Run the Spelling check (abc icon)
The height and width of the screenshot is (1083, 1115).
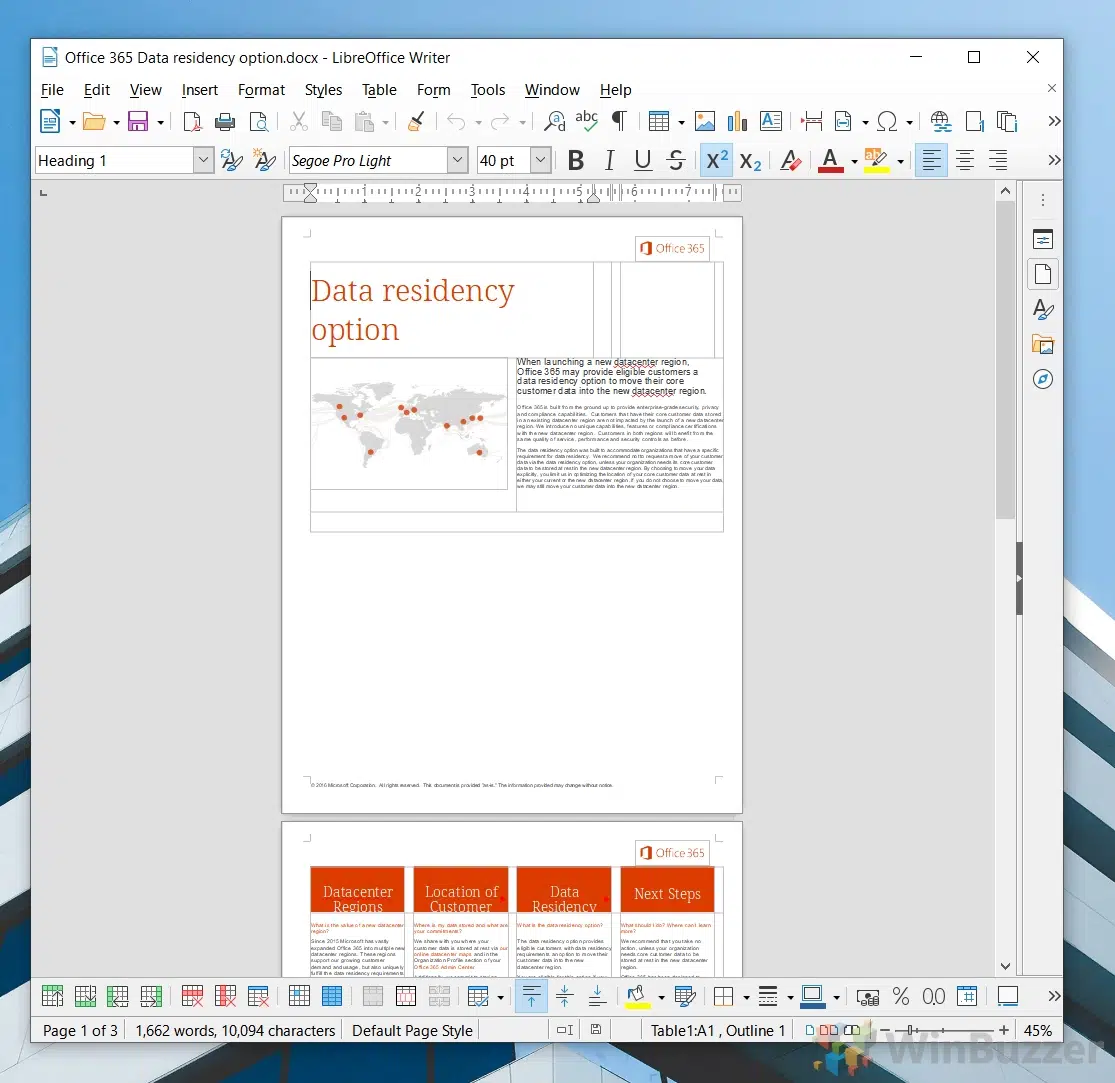coord(587,122)
